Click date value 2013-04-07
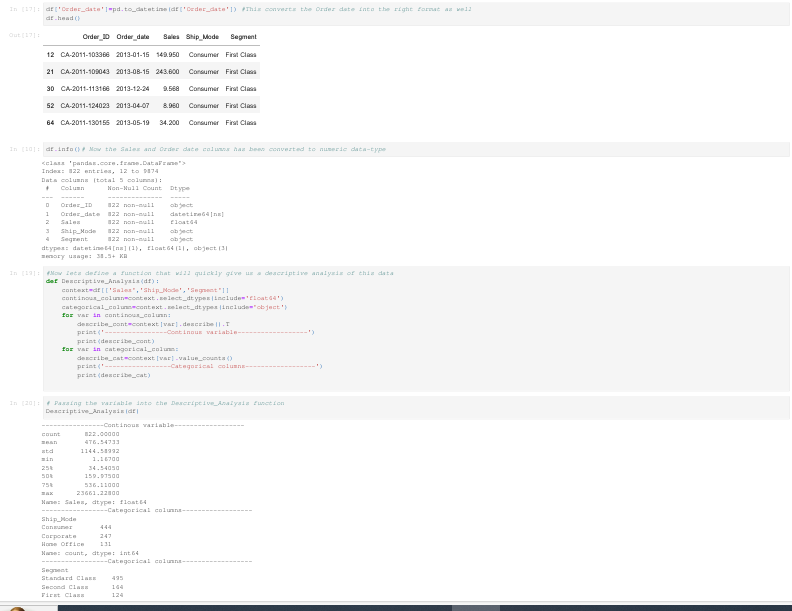The image size is (792, 611). tap(133, 106)
